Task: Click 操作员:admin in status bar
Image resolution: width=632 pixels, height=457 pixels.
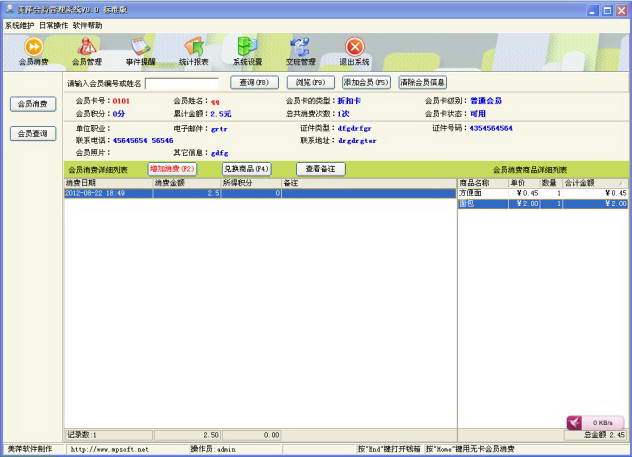Action: coord(213,449)
